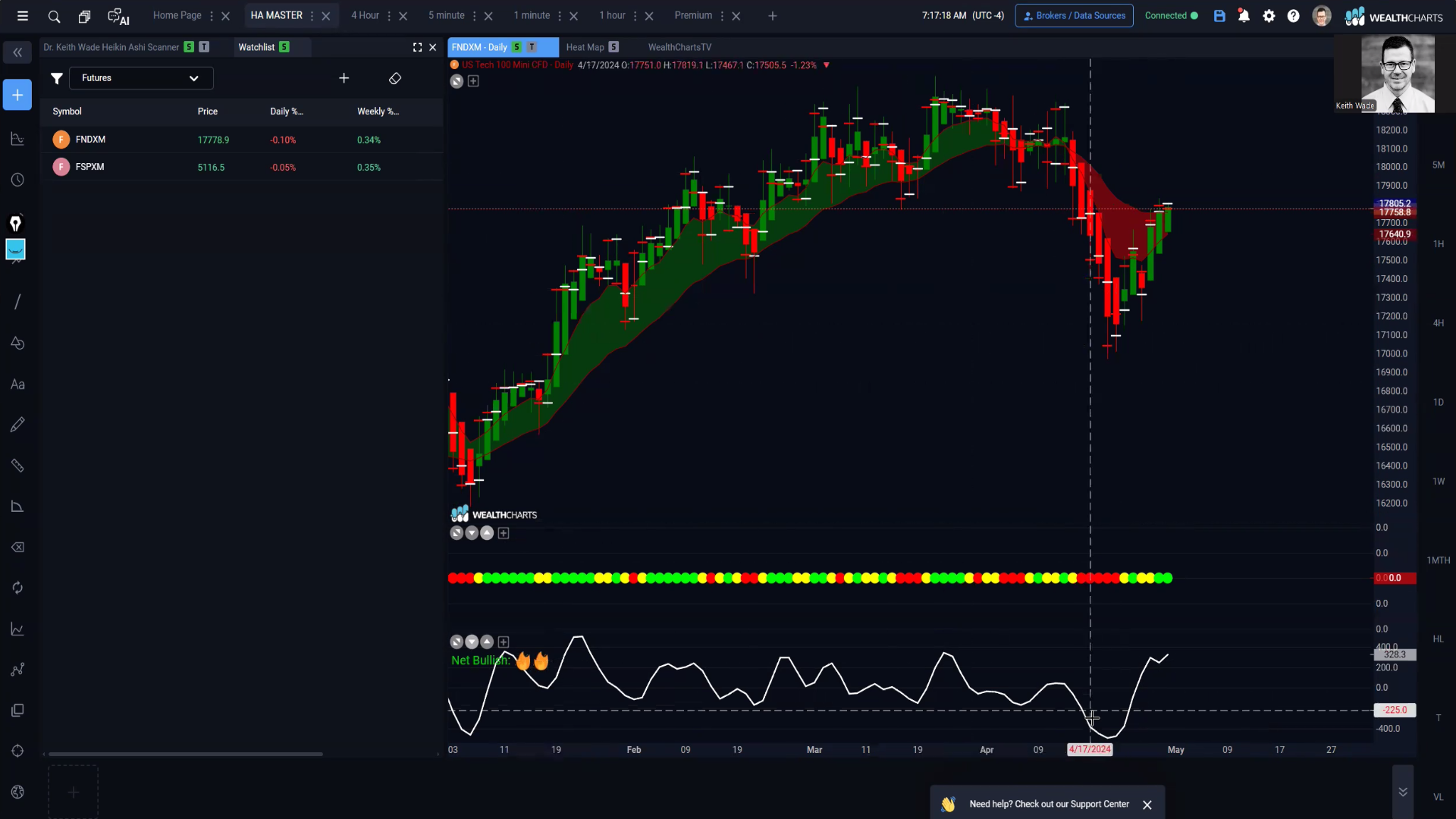
Task: Open the notifications bell
Action: 1244,16
